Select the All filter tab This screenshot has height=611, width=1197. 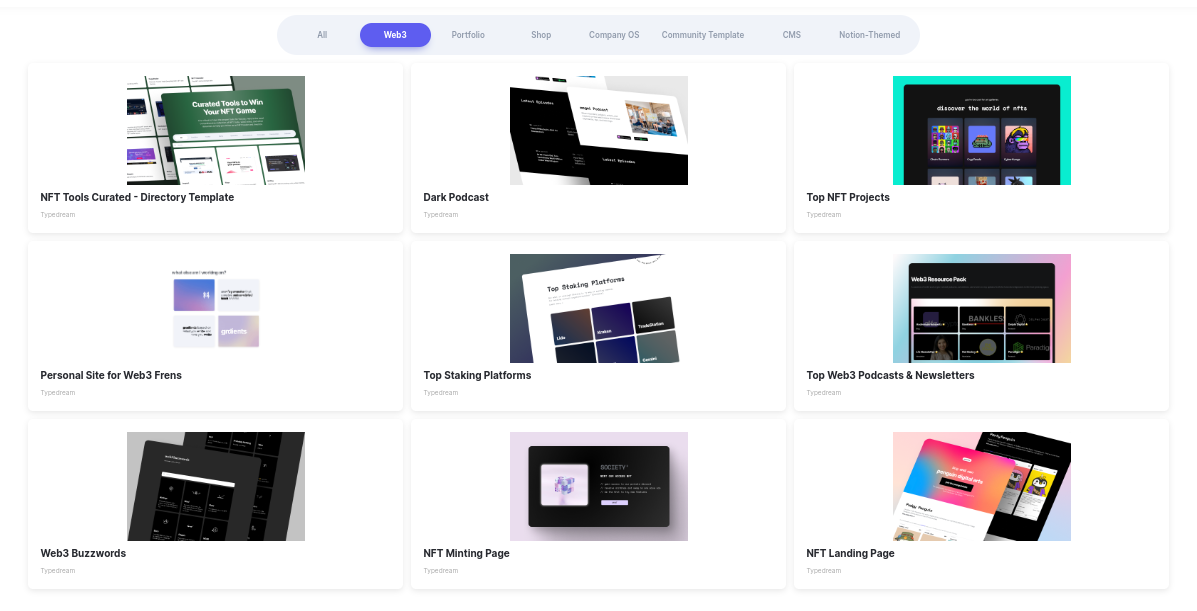(x=322, y=35)
